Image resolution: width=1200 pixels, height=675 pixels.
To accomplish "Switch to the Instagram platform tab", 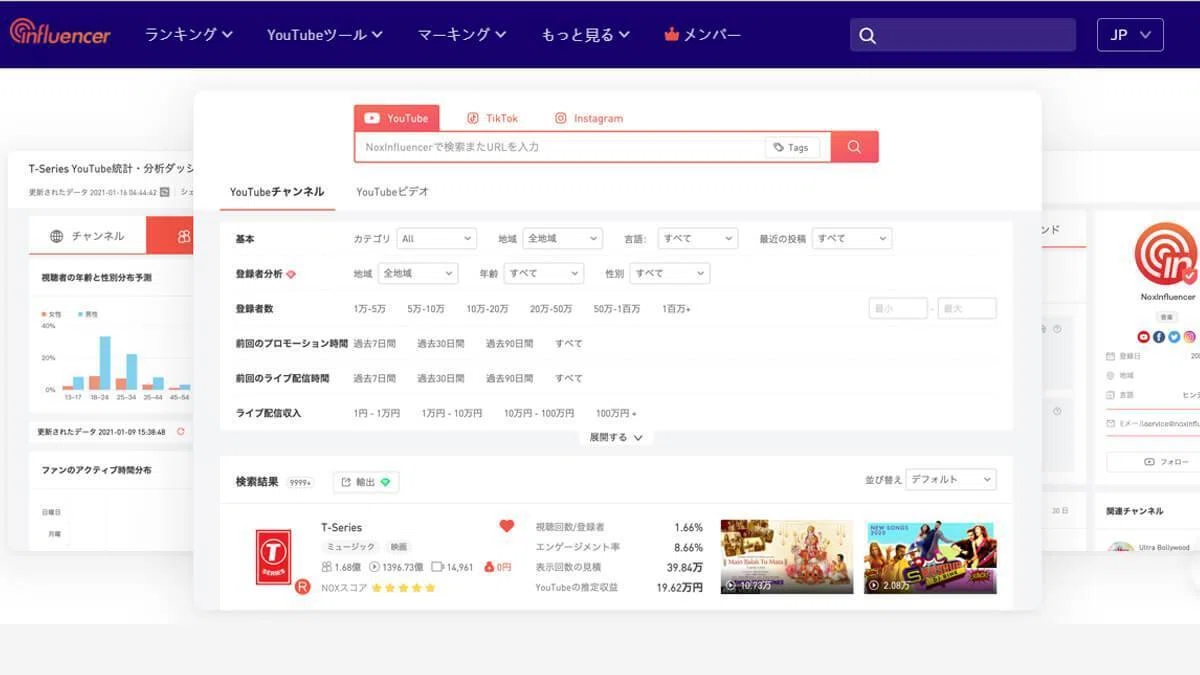I will tap(589, 118).
